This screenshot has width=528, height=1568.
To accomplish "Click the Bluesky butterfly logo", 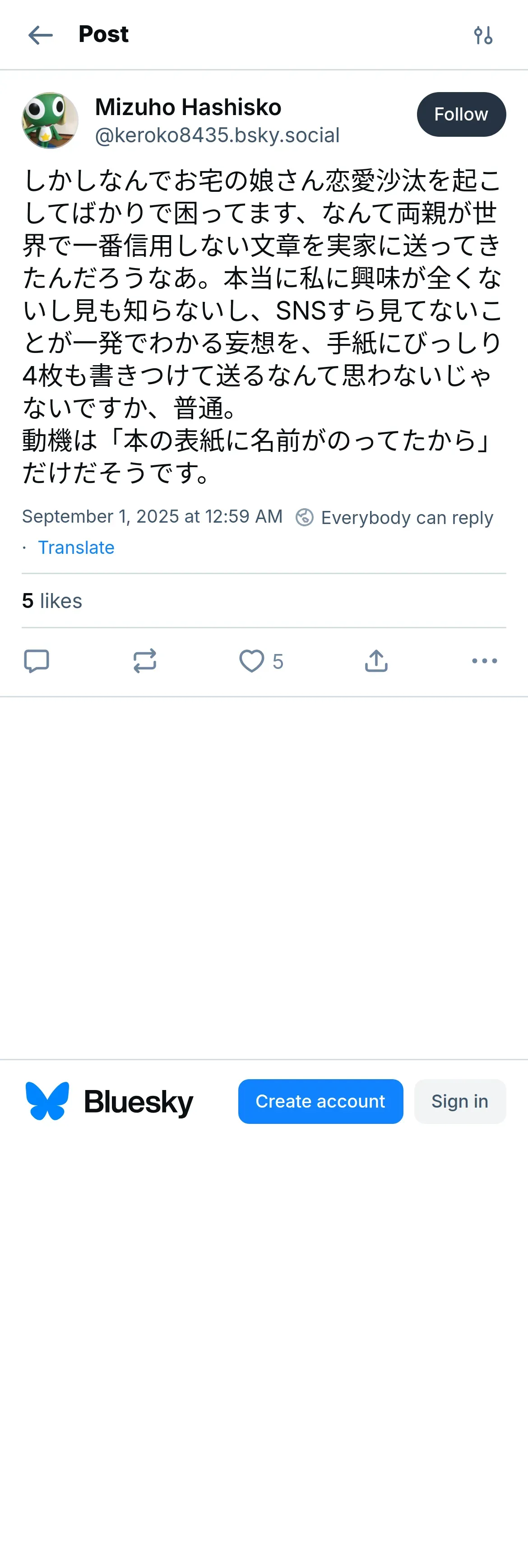I will (47, 1101).
